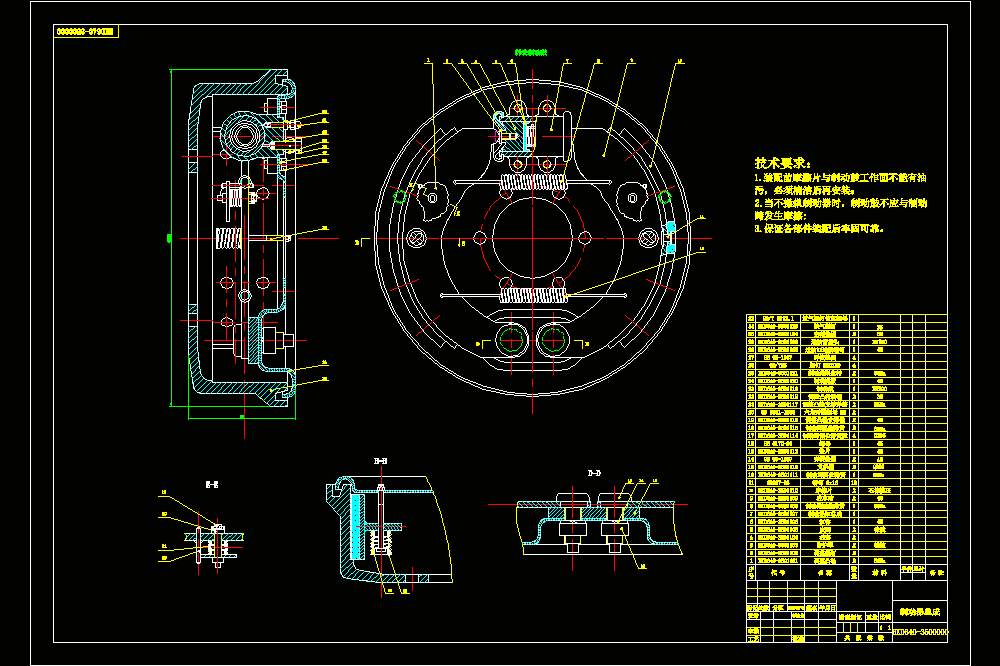Select the E-E section label
The image size is (1000, 666).
point(212,485)
